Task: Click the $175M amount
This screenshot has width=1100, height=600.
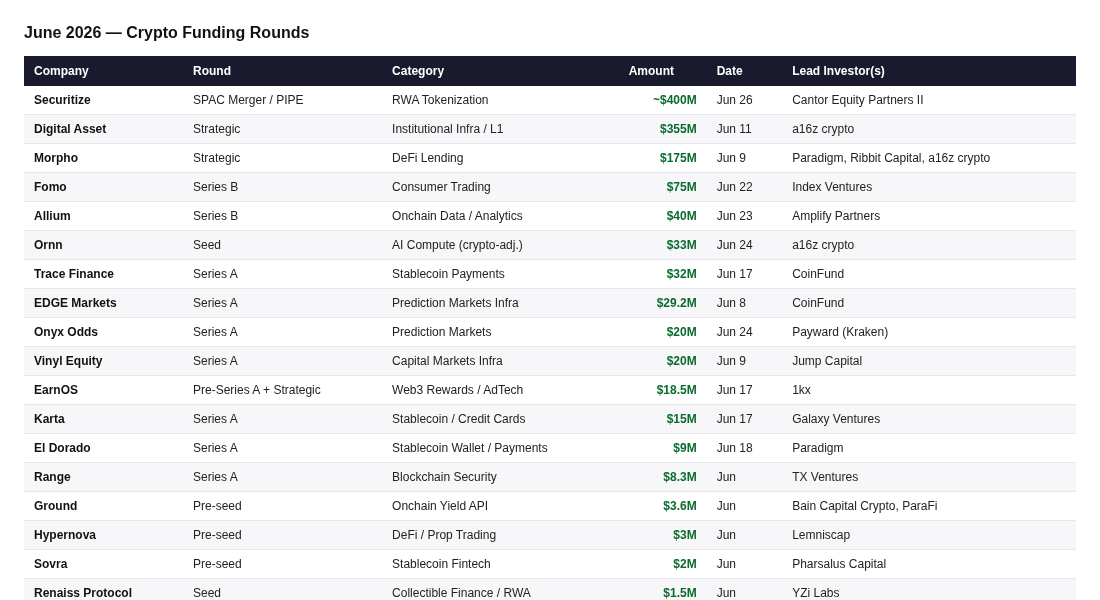Action: coord(678,158)
